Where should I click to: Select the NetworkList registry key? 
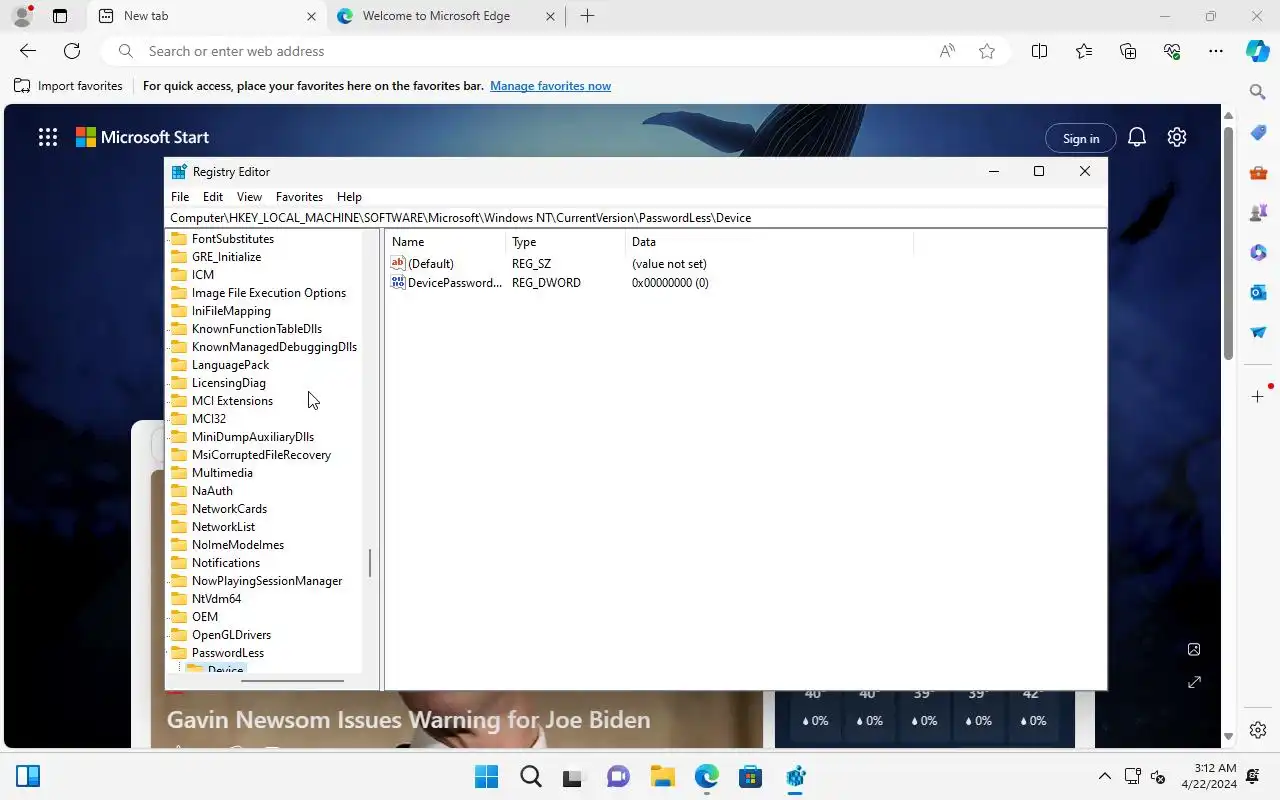coord(223,527)
